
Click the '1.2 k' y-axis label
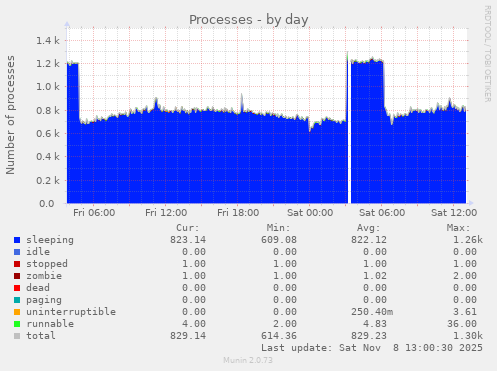48,64
